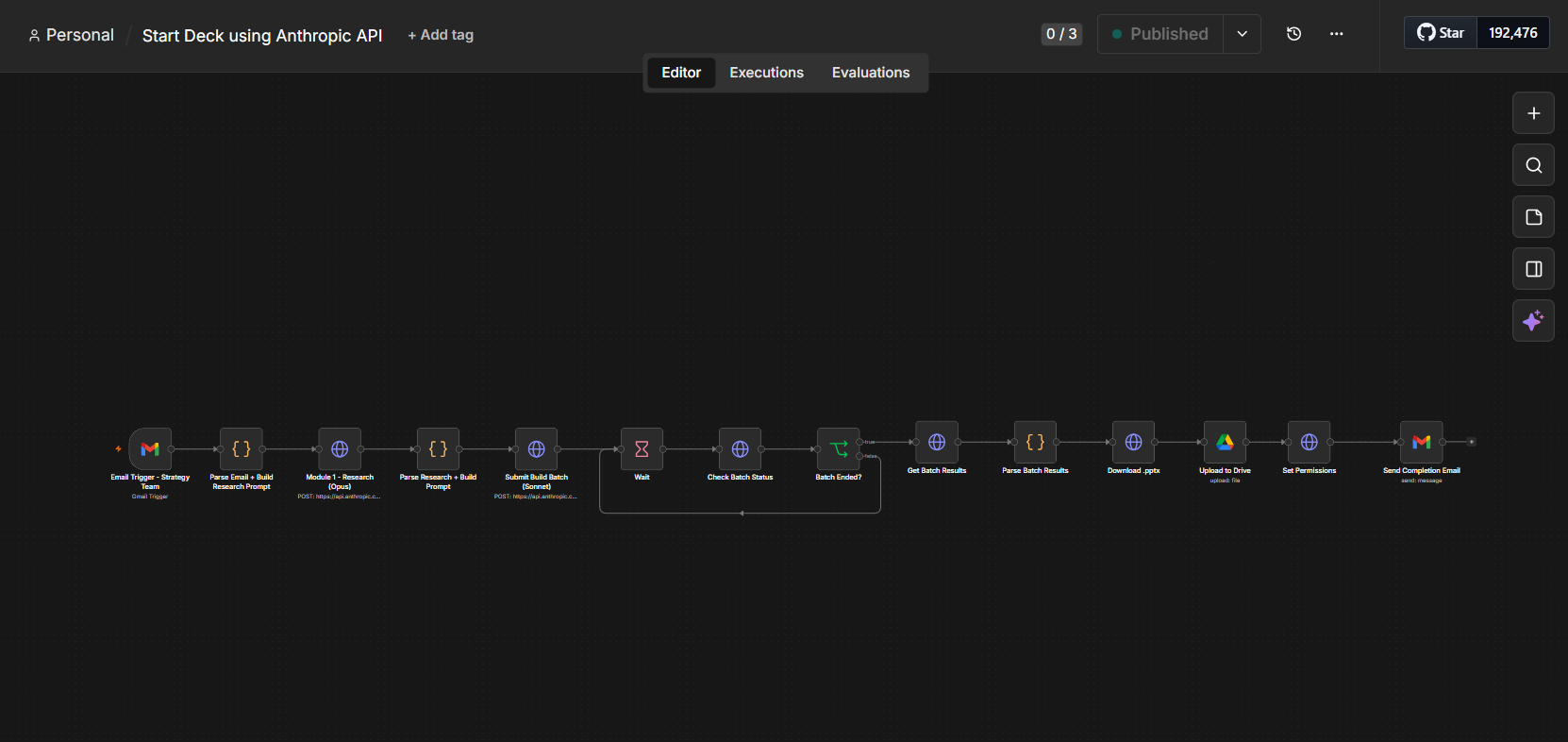Switch to the Editor tab
The image size is (1568, 742).
681,73
